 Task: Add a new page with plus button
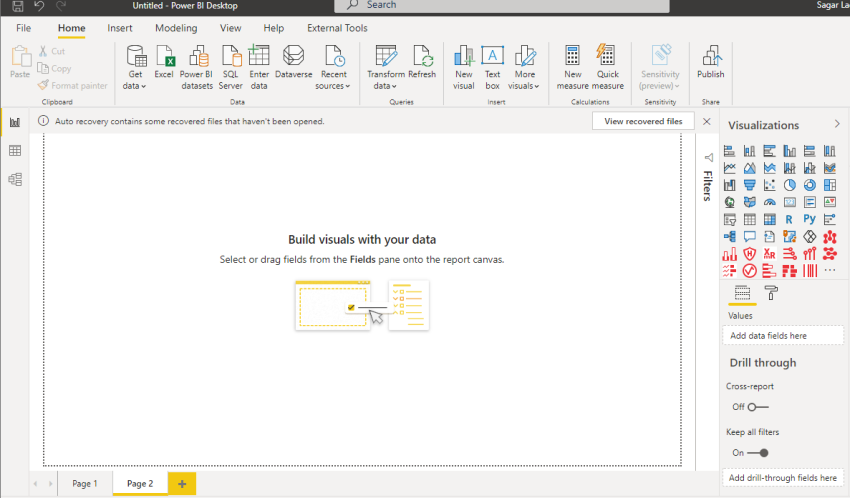click(x=182, y=483)
